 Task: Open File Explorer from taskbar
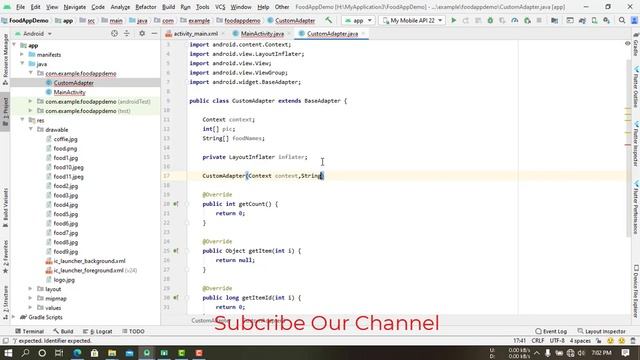click(112, 353)
